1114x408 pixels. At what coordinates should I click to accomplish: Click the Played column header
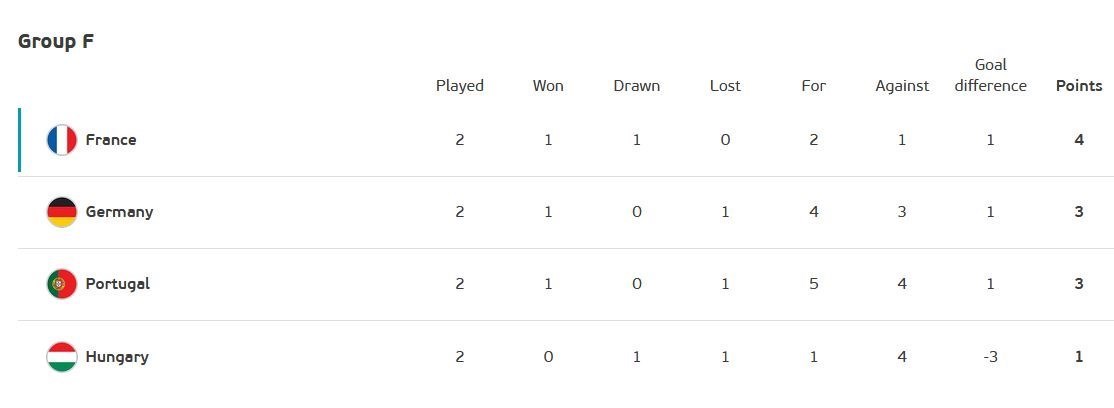(460, 86)
